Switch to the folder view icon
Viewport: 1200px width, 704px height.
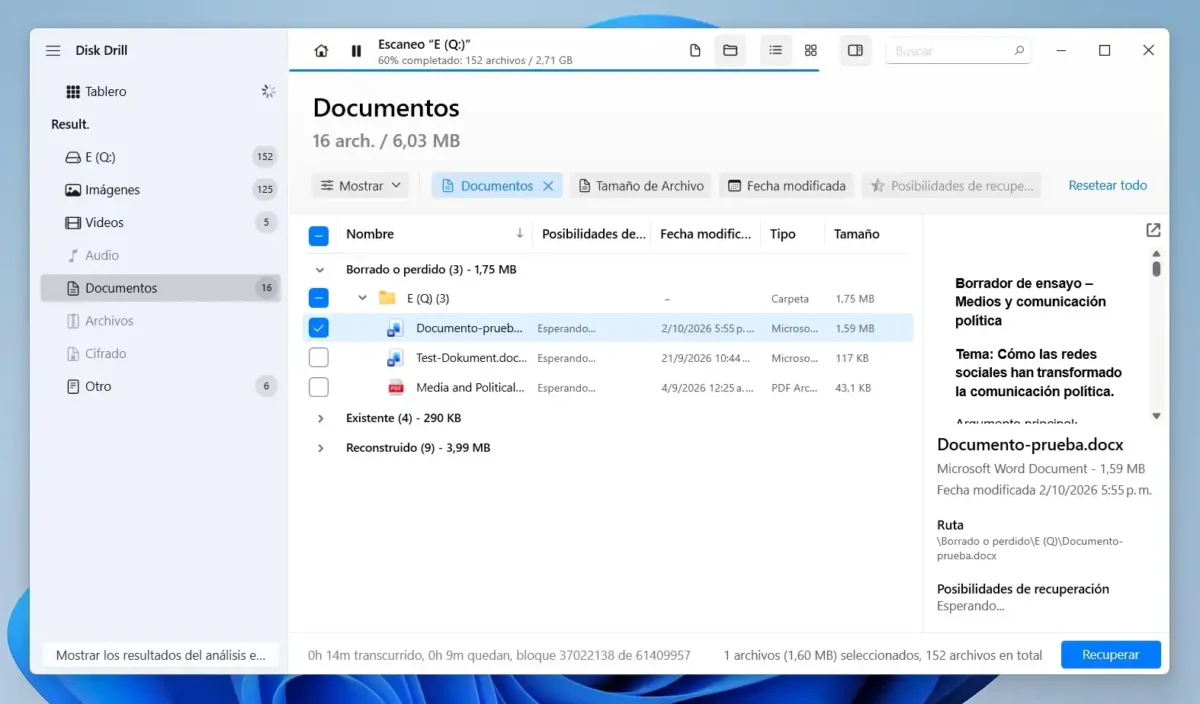[x=730, y=51]
